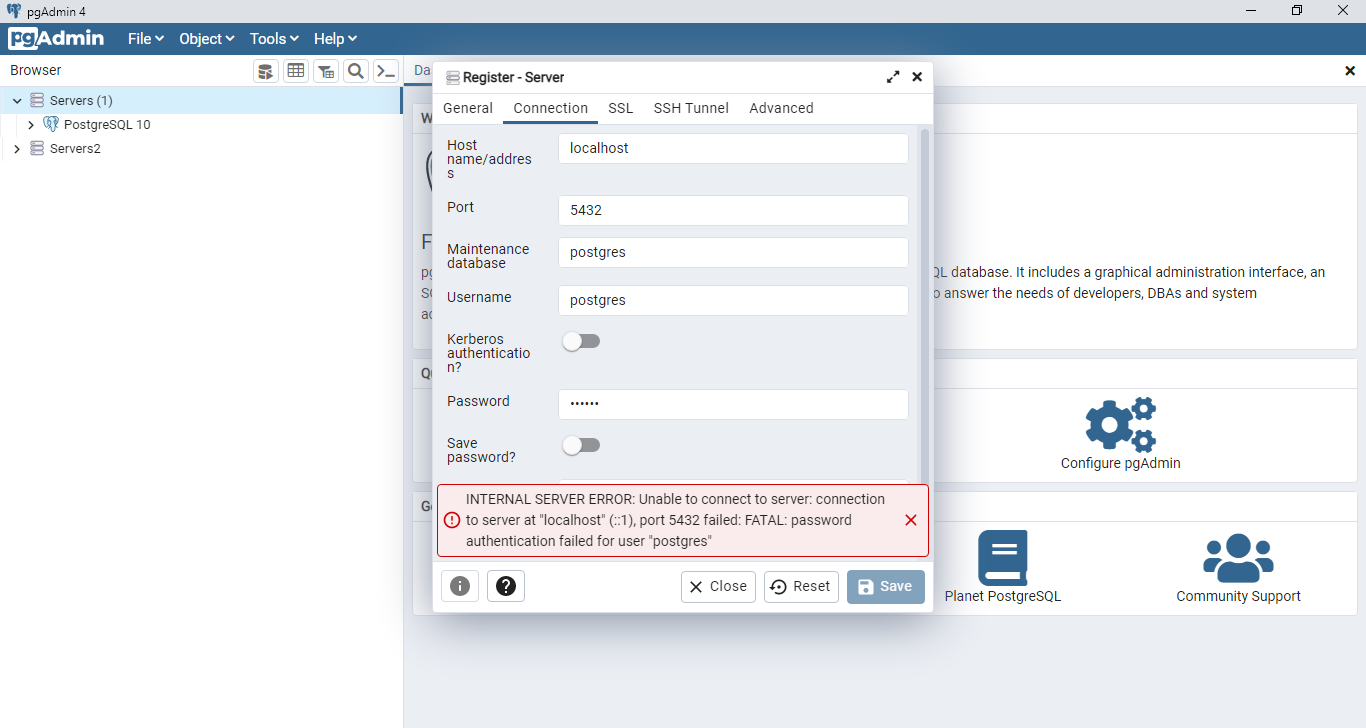Click the Close button in dialog
The width and height of the screenshot is (1366, 728).
(718, 587)
